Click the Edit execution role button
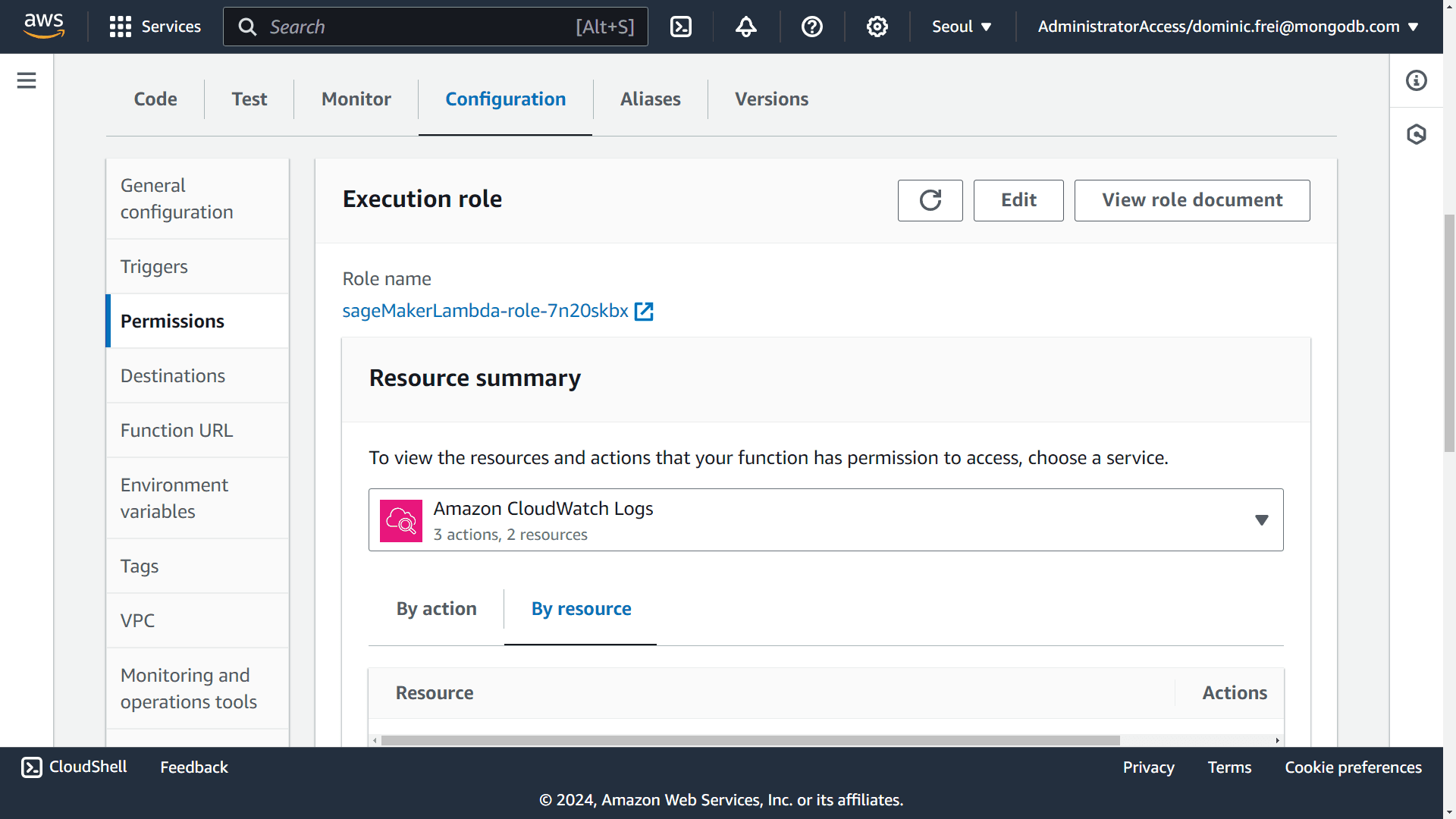Viewport: 1456px width, 819px height. tap(1018, 200)
